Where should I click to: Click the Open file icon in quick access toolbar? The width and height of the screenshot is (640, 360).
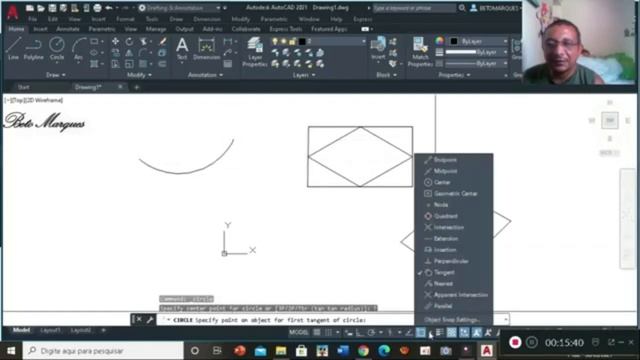pyautogui.click(x=41, y=8)
